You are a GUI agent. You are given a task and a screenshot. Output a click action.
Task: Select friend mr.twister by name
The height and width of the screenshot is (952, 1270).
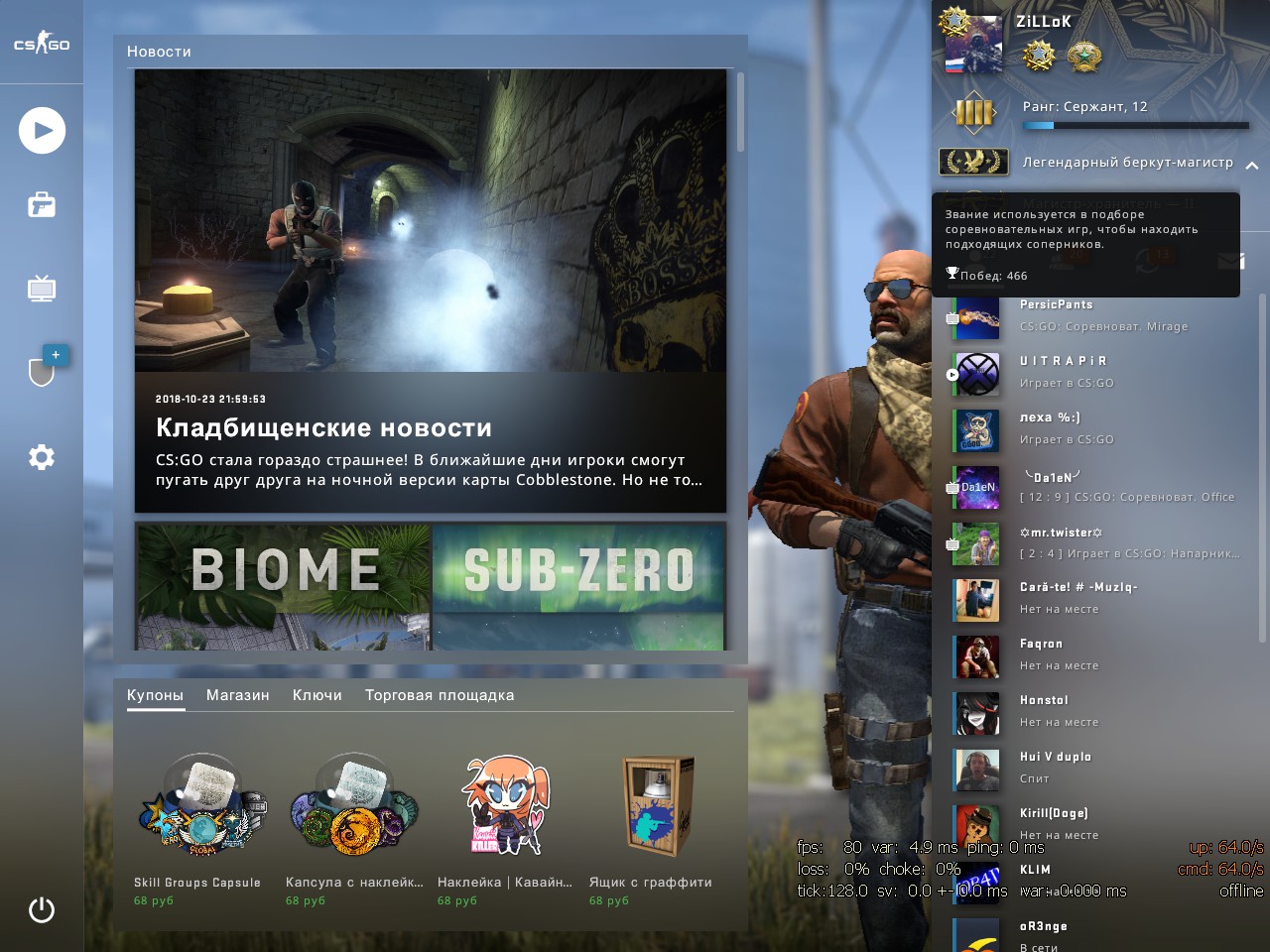1062,533
